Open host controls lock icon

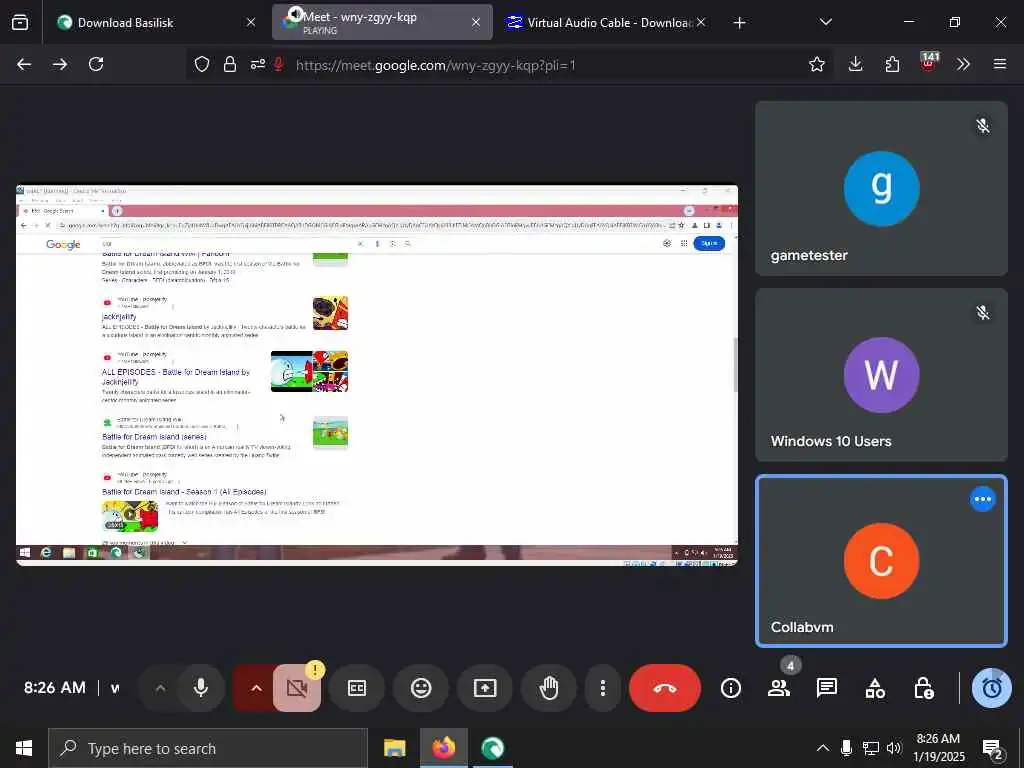[x=923, y=688]
